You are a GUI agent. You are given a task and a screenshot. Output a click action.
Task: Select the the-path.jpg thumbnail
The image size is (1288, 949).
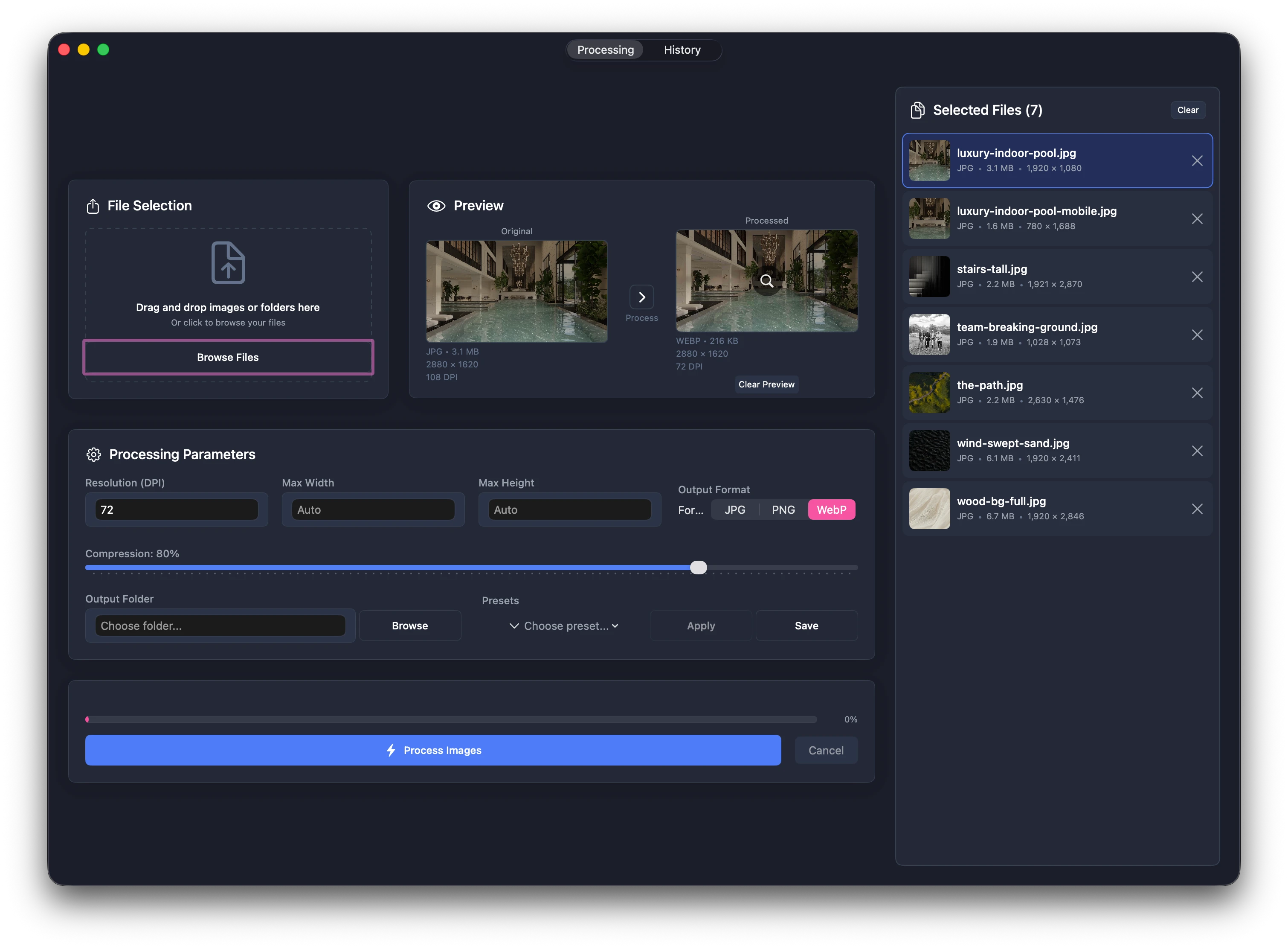928,392
